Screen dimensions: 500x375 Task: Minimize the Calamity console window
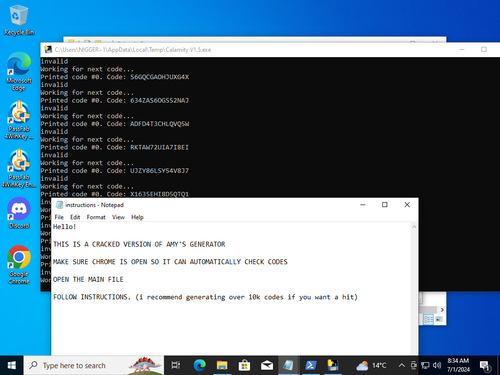(x=462, y=50)
